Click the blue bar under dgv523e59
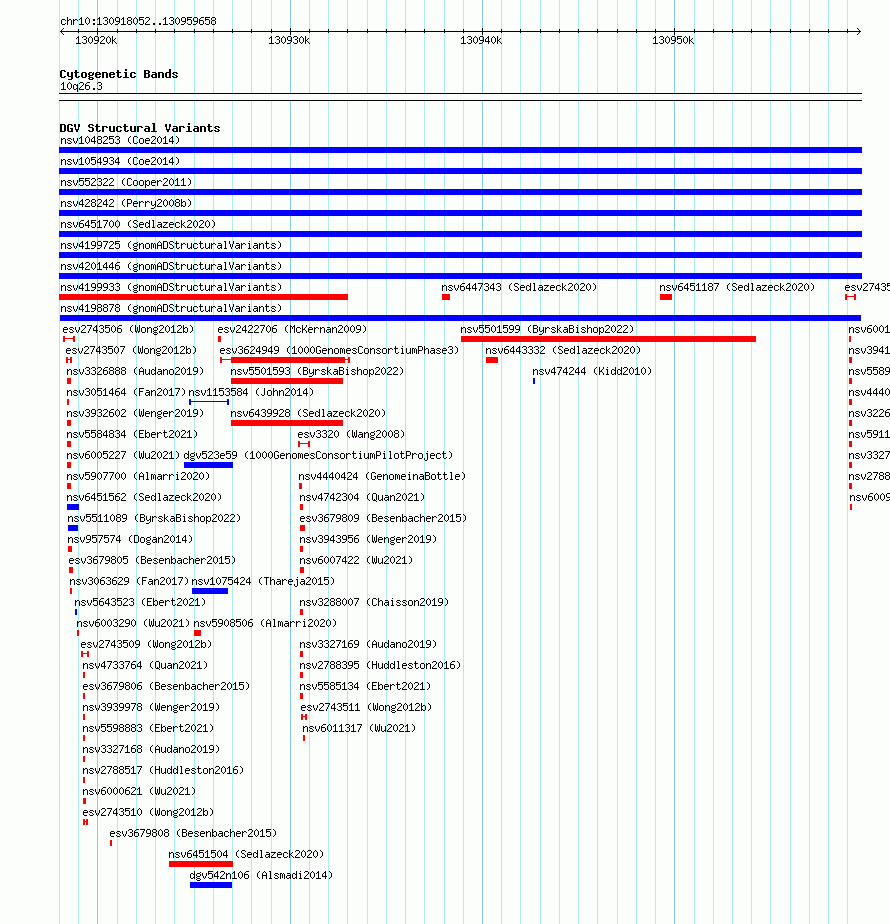The image size is (890, 924). click(209, 465)
